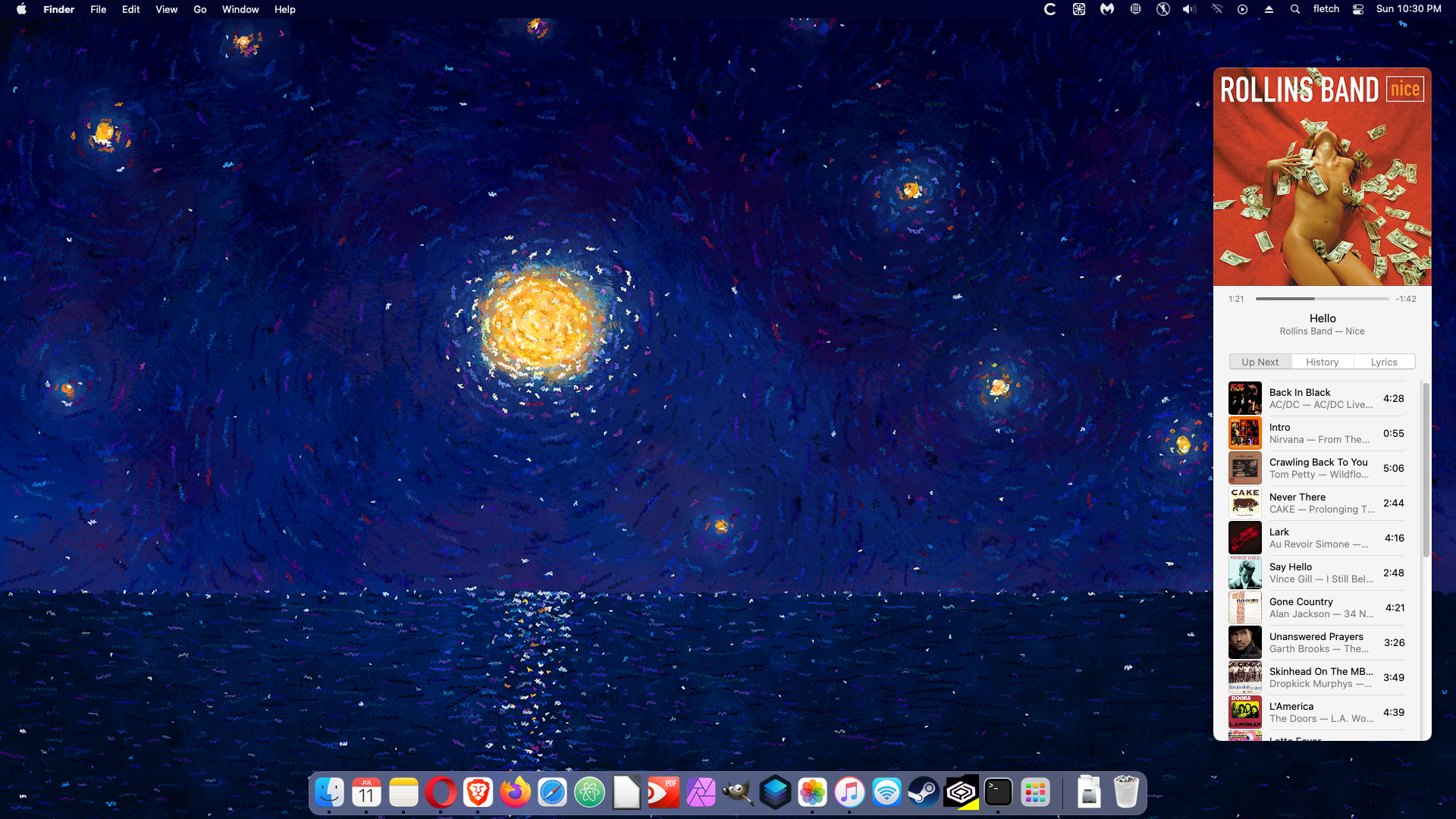
Task: Select Skinhead On The MB... by Dropkick Murphys
Action: click(x=1316, y=677)
